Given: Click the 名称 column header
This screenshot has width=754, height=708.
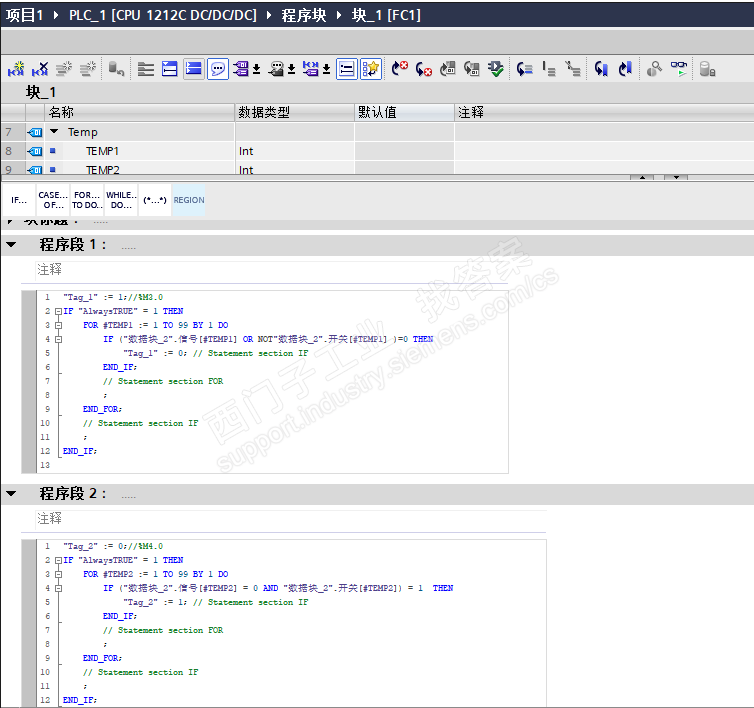Looking at the screenshot, I should click(x=139, y=112).
